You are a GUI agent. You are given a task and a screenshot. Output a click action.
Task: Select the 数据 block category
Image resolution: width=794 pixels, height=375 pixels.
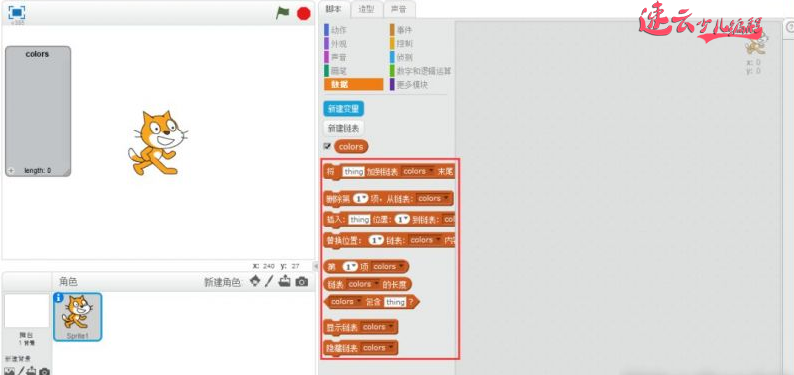point(353,85)
